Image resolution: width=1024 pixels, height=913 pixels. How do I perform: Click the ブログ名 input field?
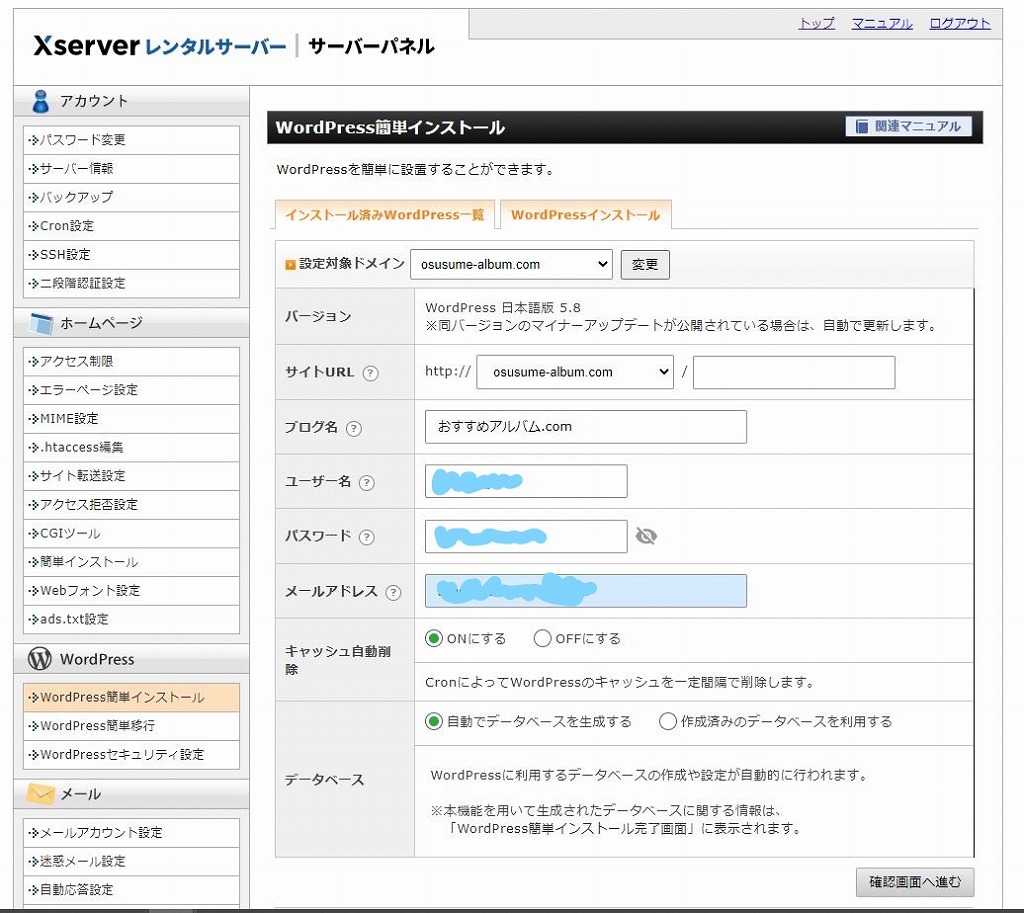585,427
